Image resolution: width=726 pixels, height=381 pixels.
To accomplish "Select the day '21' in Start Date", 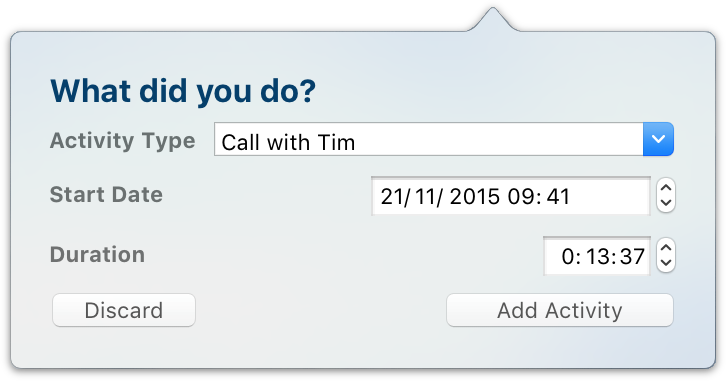I will 392,196.
